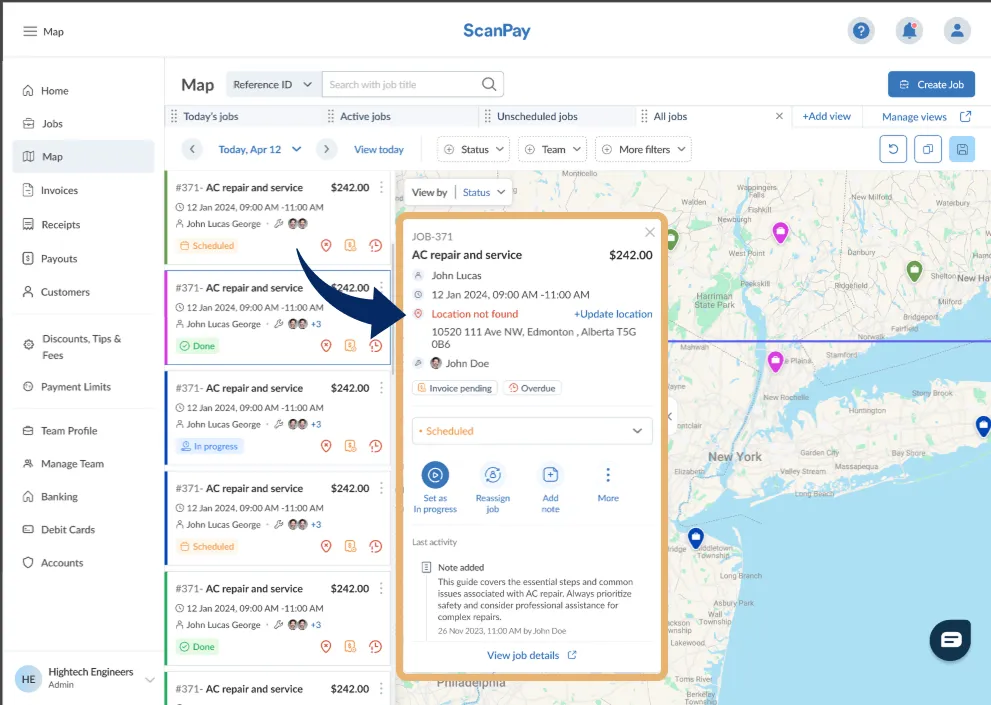Click location pin icon on first Scheduled job
The height and width of the screenshot is (705, 991).
[x=326, y=245]
